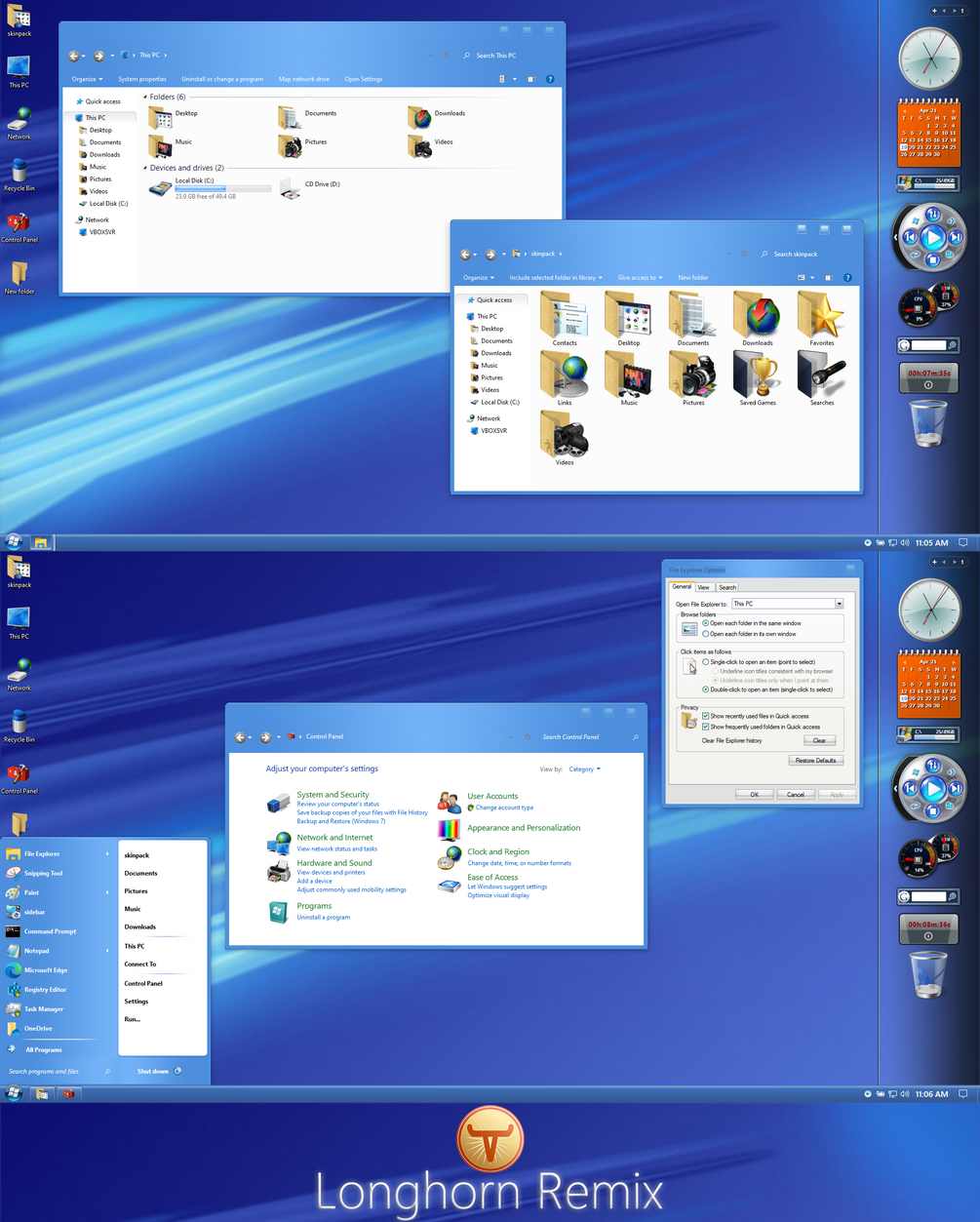Toggle preview pane icon in This PC window

coord(531,79)
